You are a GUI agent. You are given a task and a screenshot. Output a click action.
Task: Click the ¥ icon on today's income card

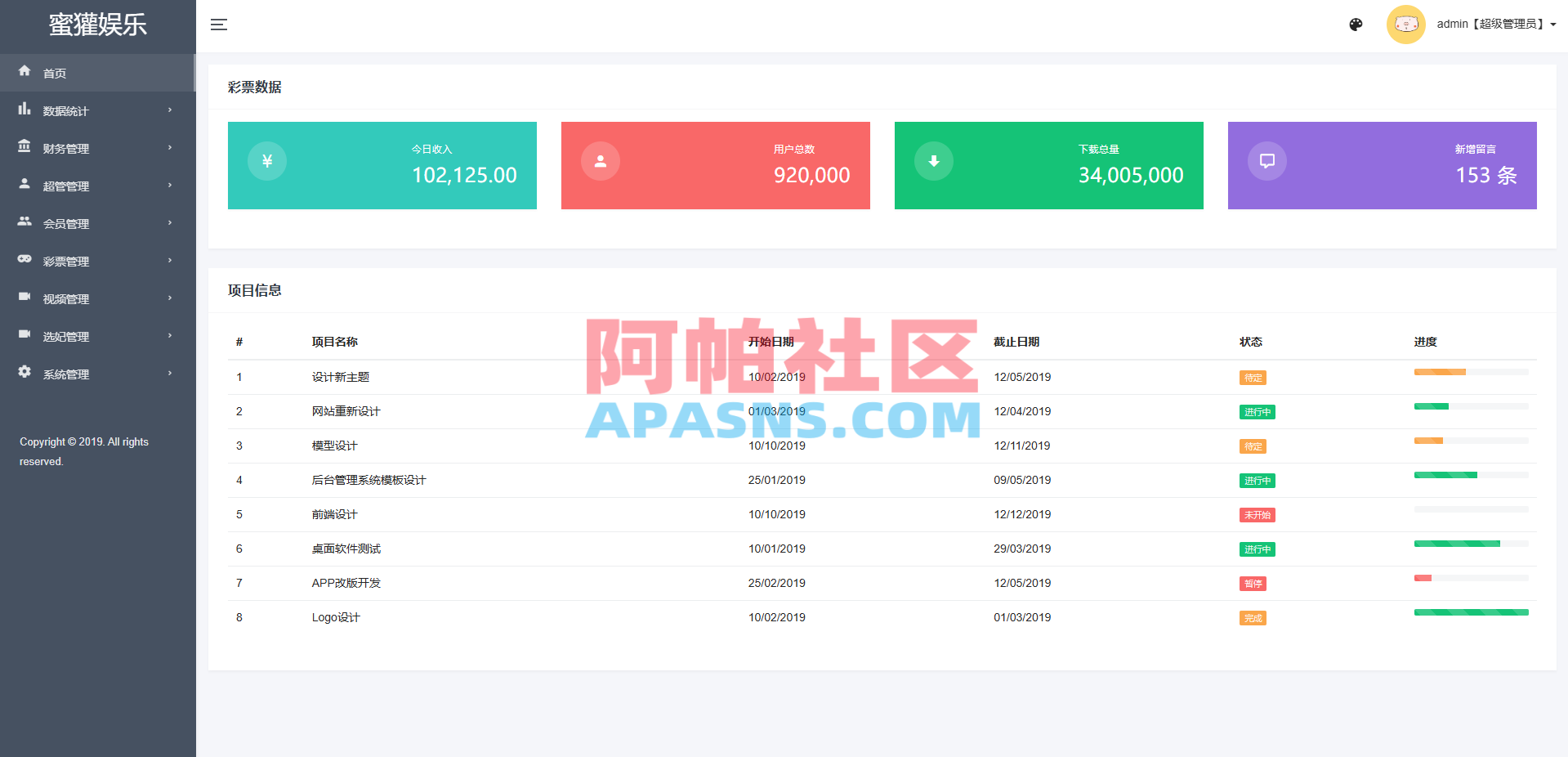[266, 161]
